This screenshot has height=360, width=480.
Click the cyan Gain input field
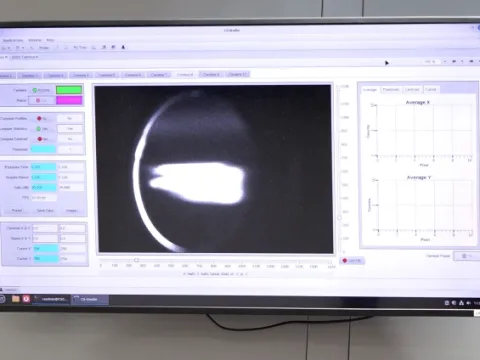point(44,187)
